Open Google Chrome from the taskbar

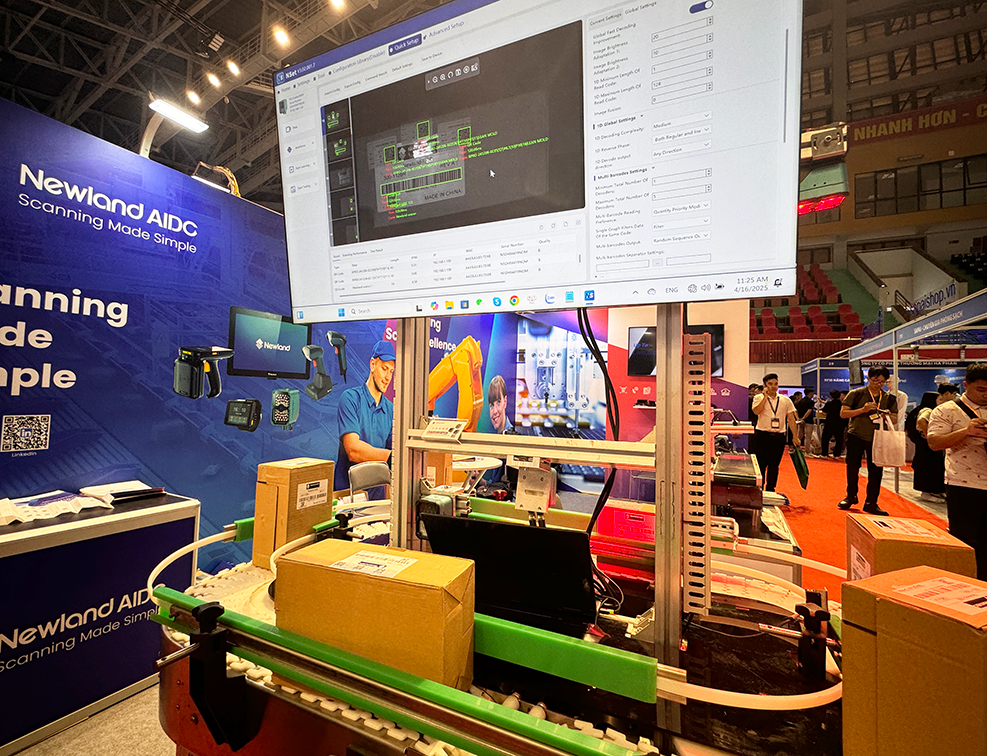pyautogui.click(x=514, y=300)
